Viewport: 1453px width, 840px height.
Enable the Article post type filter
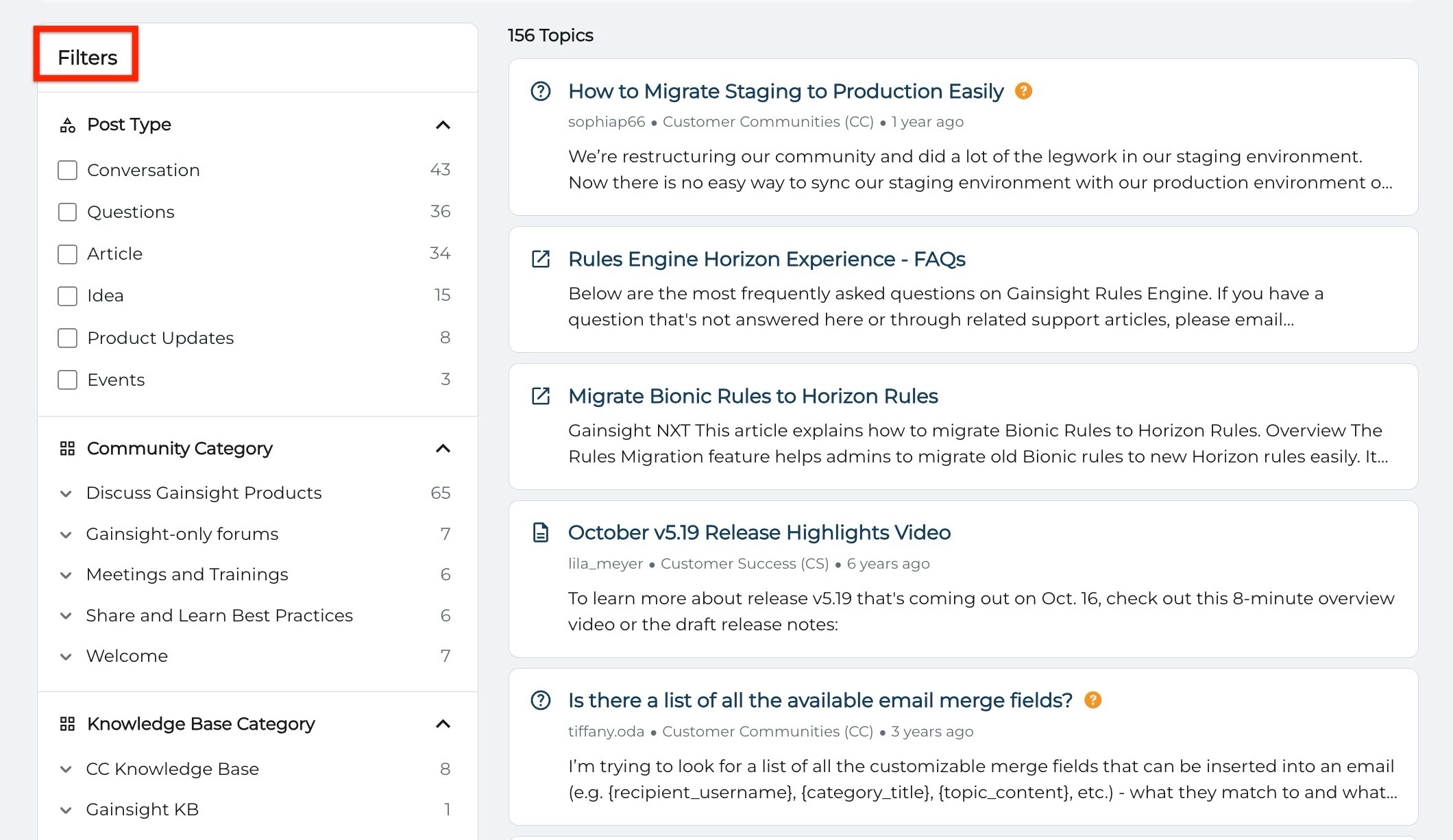(67, 254)
